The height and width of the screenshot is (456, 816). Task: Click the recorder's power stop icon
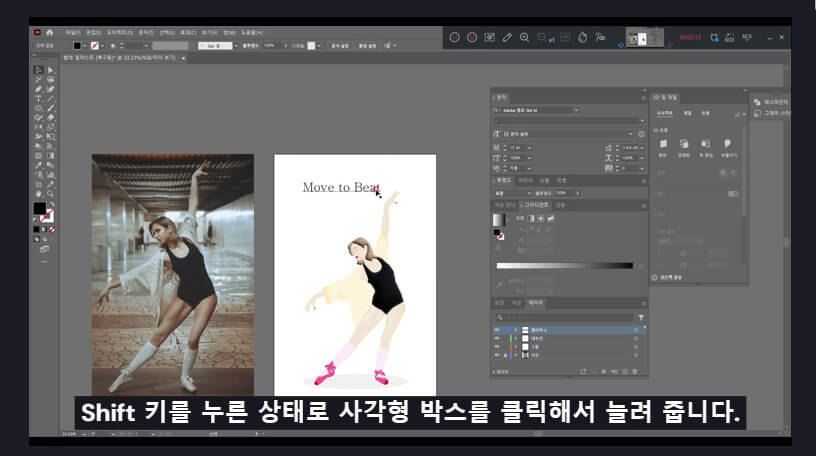click(454, 37)
